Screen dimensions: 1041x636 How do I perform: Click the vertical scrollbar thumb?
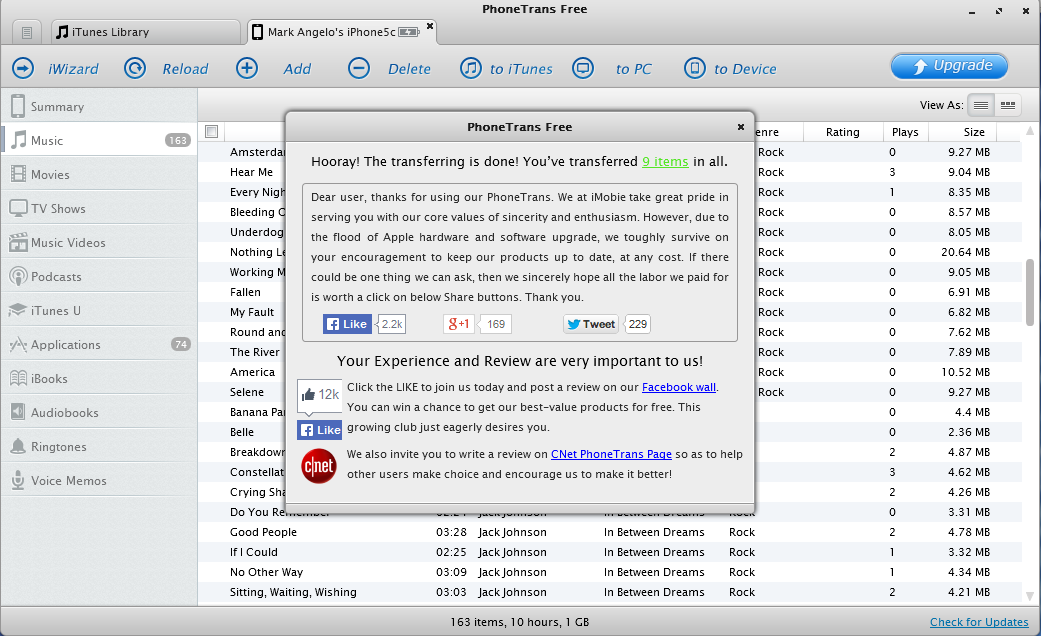point(1030,292)
